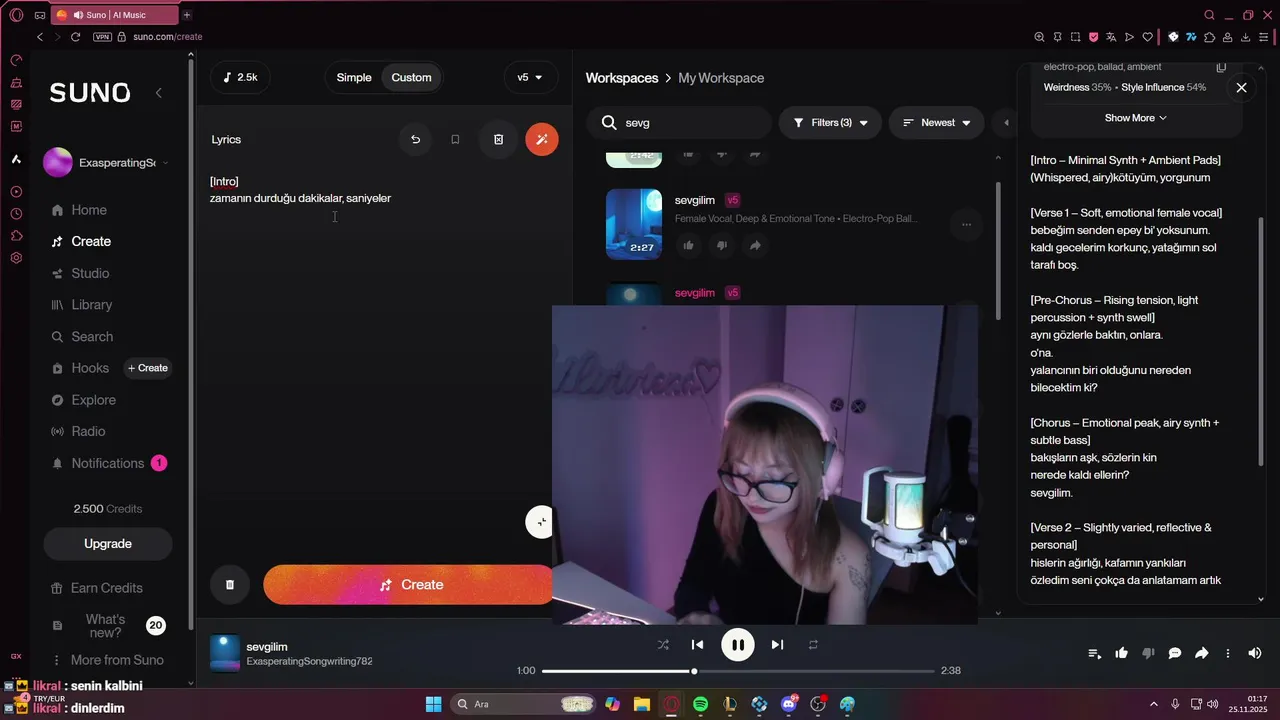Viewport: 1280px width, 720px height.
Task: Collapse the lyrics editor with the round arrows button
Action: point(541,522)
